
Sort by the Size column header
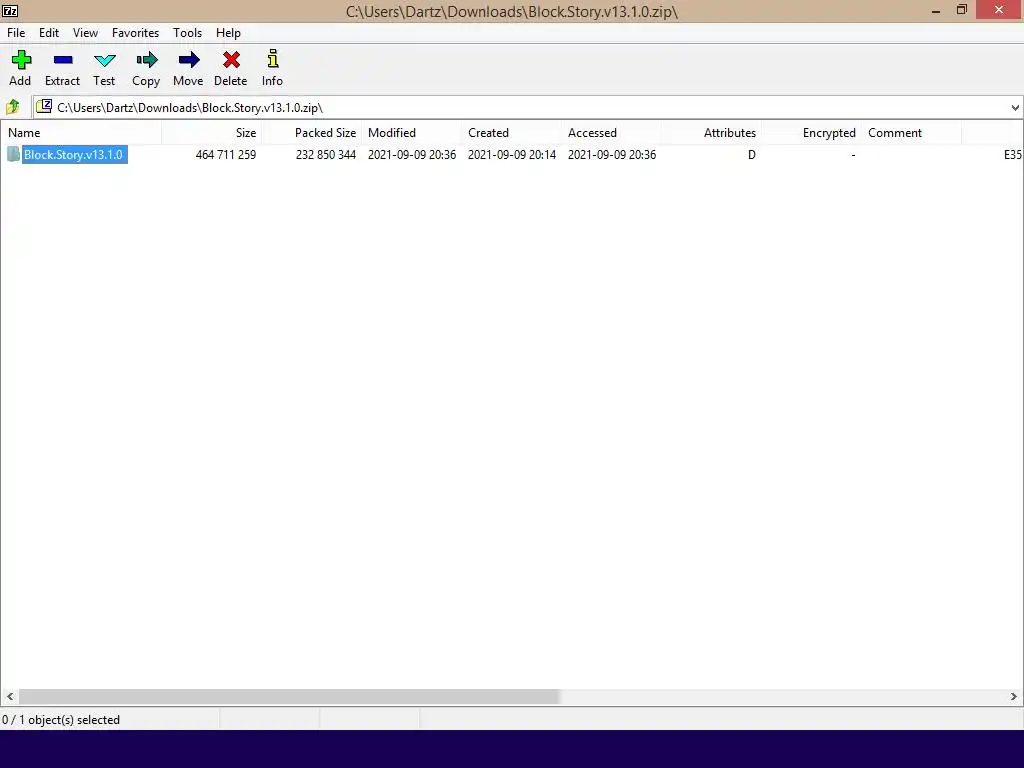point(212,133)
